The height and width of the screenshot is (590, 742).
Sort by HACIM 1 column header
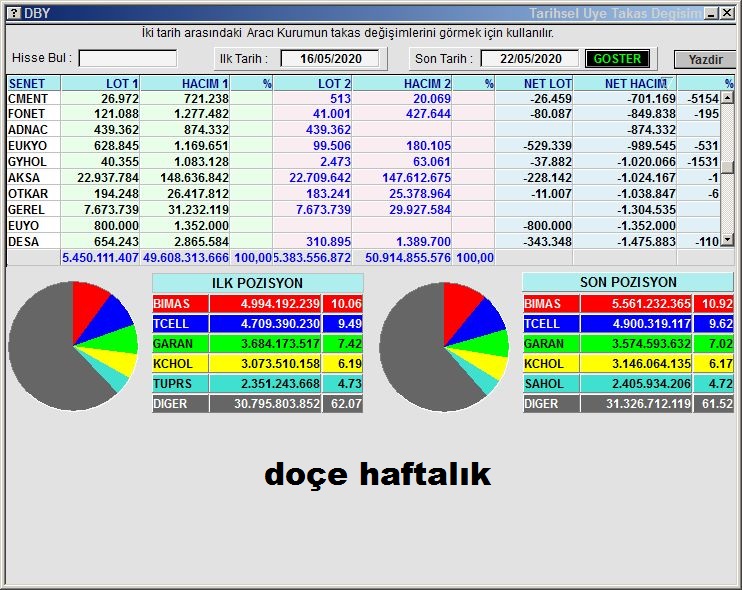tap(185, 83)
